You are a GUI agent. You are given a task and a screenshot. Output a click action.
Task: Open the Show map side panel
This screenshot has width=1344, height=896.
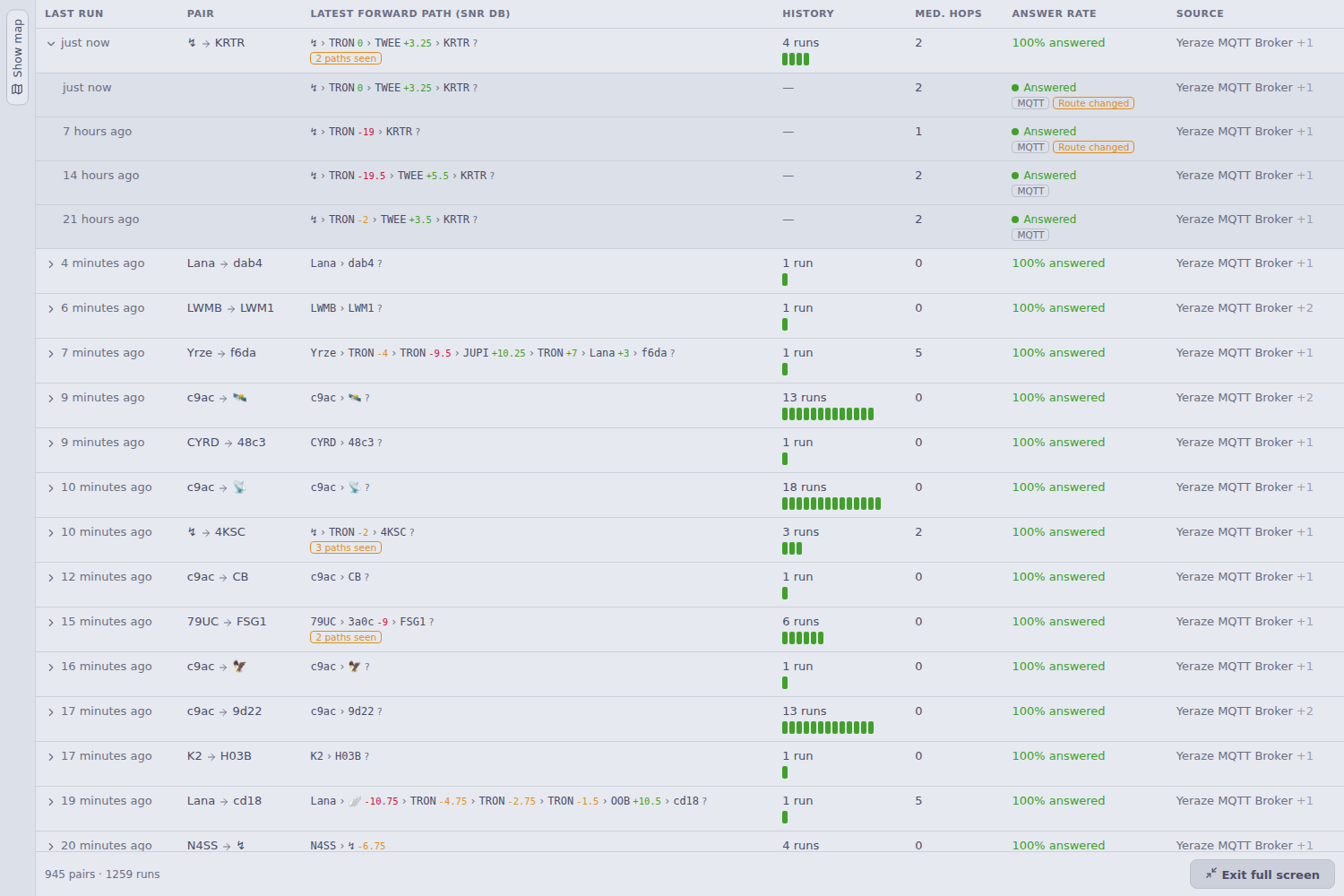pos(18,57)
